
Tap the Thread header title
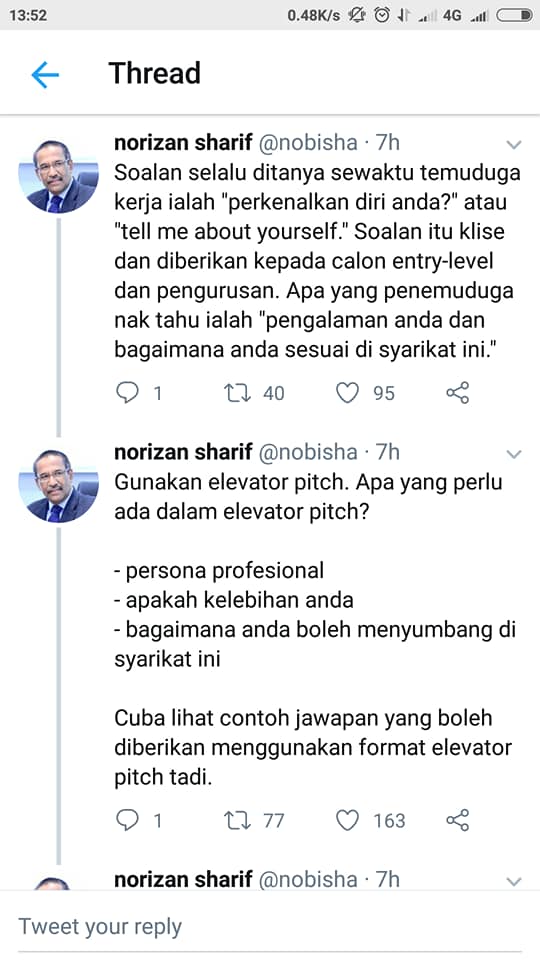click(154, 73)
